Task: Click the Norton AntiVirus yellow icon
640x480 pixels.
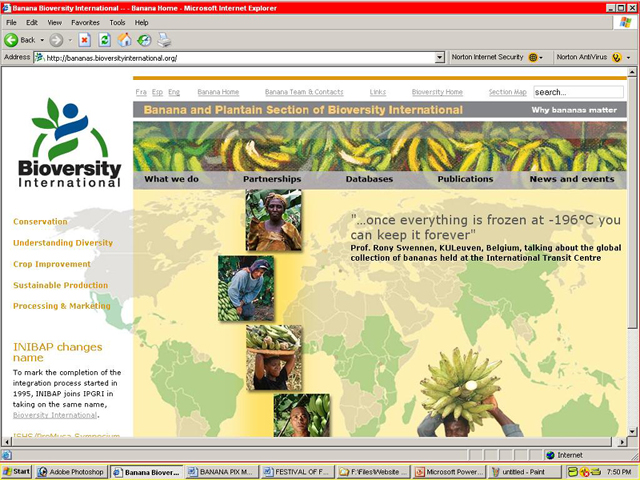Action: point(616,58)
